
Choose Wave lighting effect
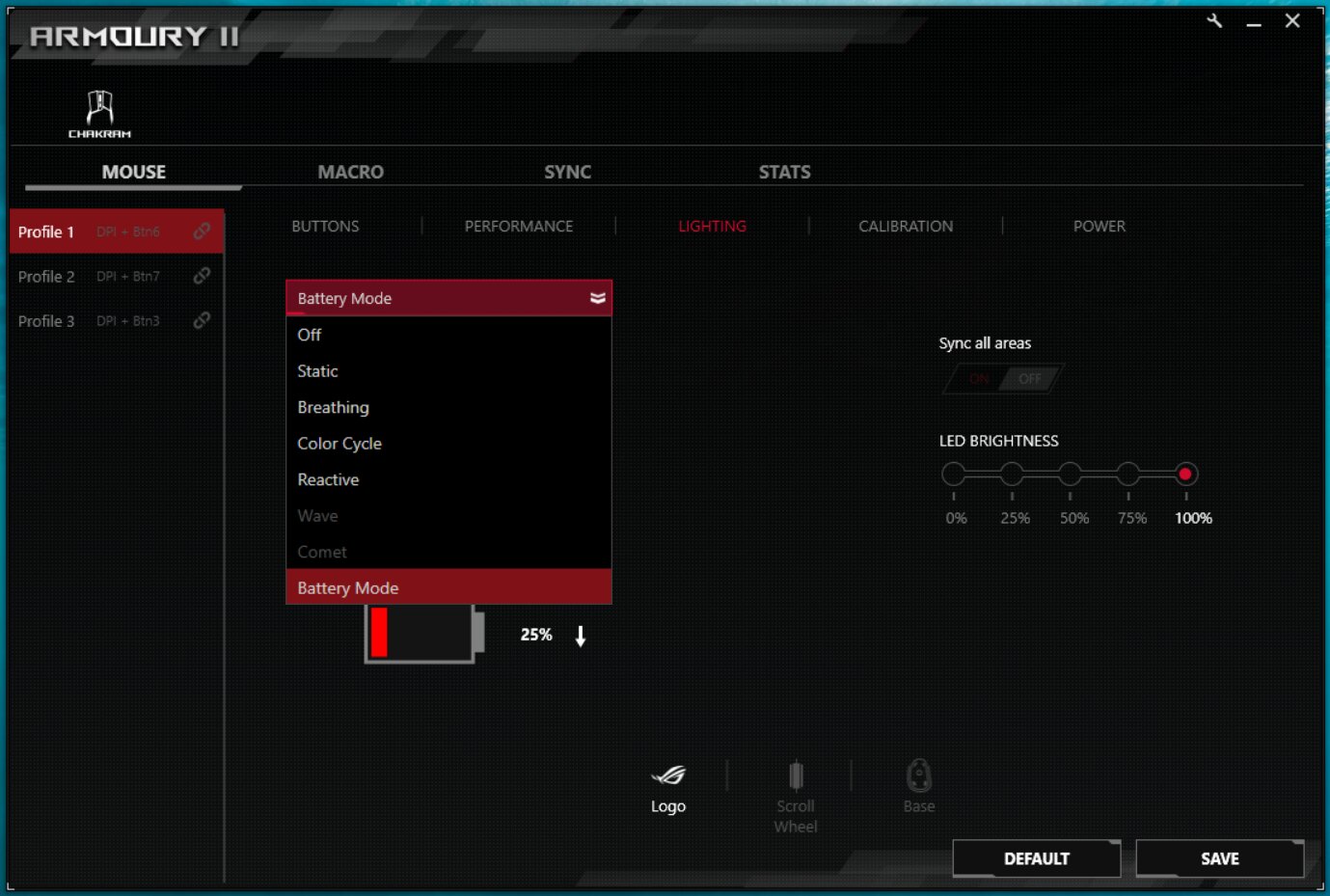[448, 516]
